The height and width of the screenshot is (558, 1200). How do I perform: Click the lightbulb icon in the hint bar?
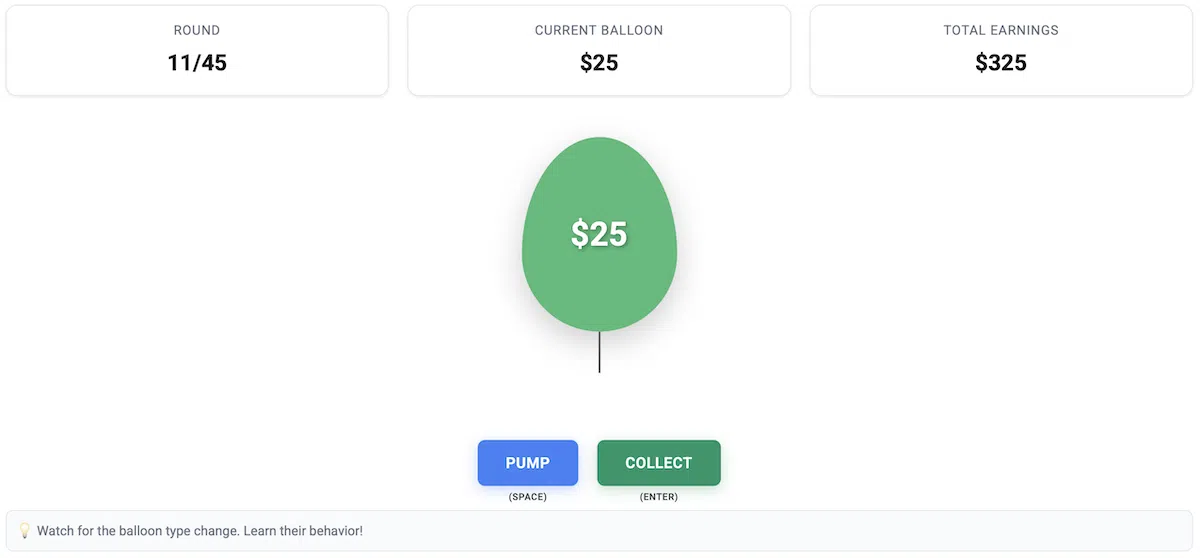25,531
